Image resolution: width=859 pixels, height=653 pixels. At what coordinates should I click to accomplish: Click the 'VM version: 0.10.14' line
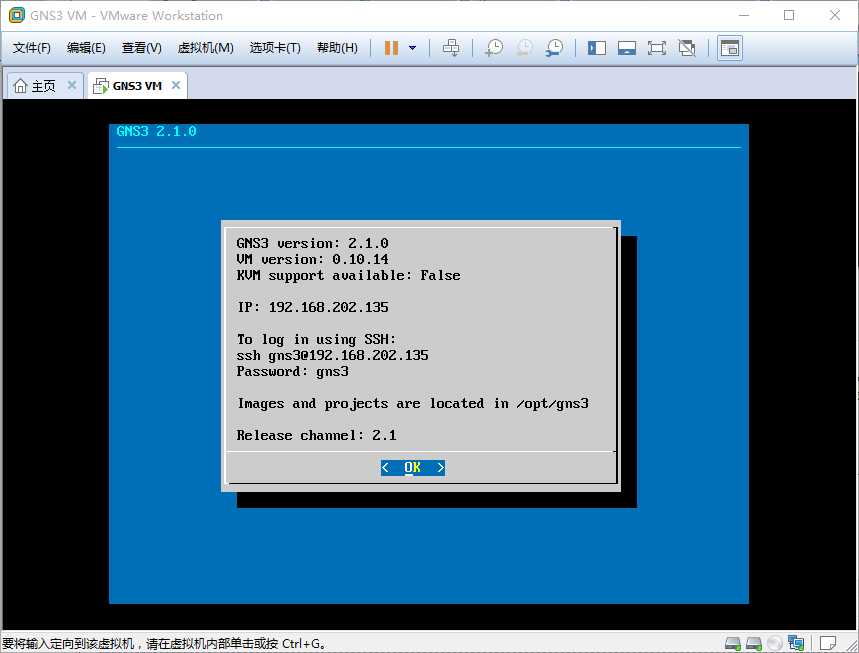[312, 259]
